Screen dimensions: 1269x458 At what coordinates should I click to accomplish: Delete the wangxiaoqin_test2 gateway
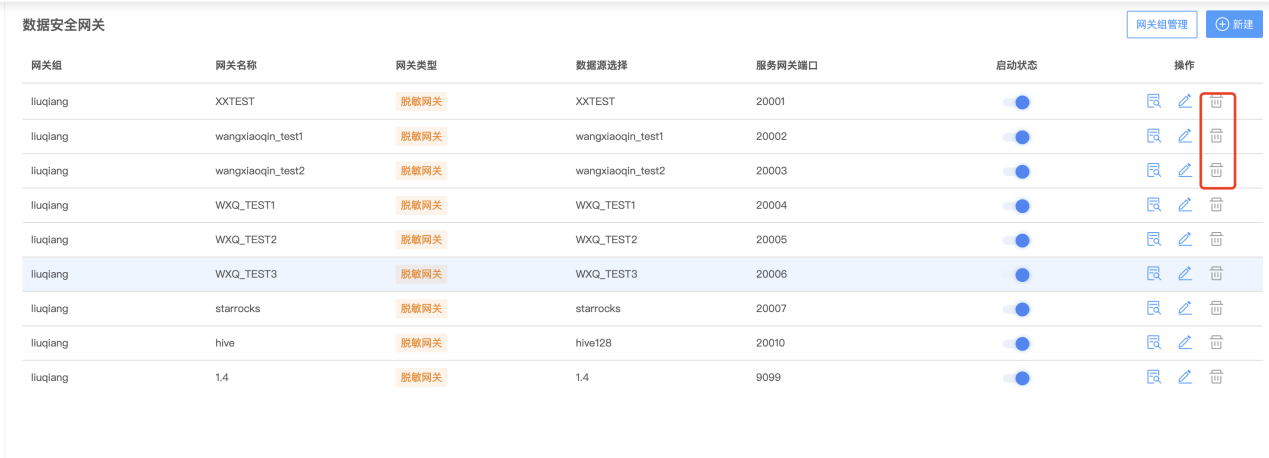click(1216, 170)
